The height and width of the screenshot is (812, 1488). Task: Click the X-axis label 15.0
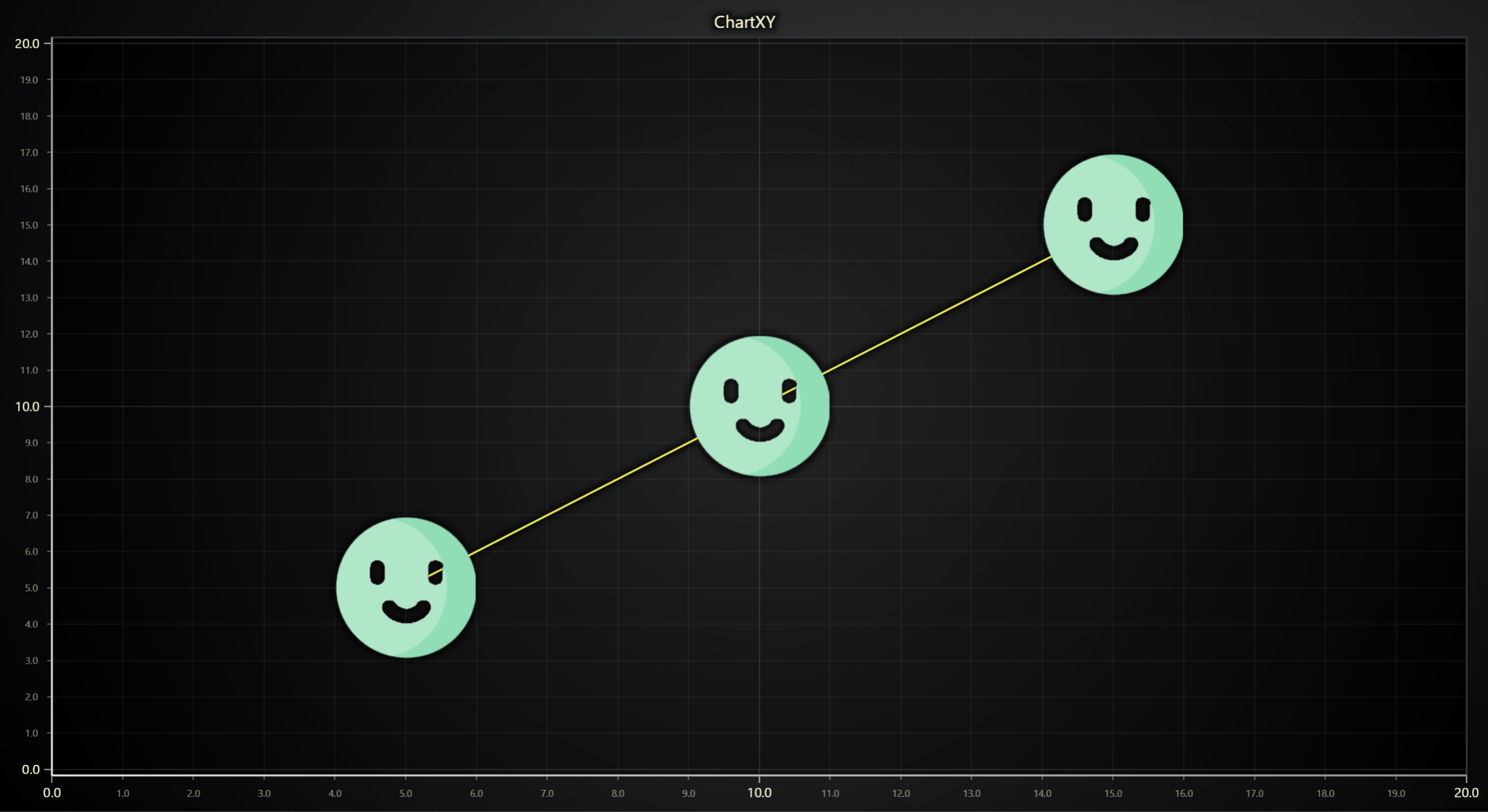[x=1113, y=793]
